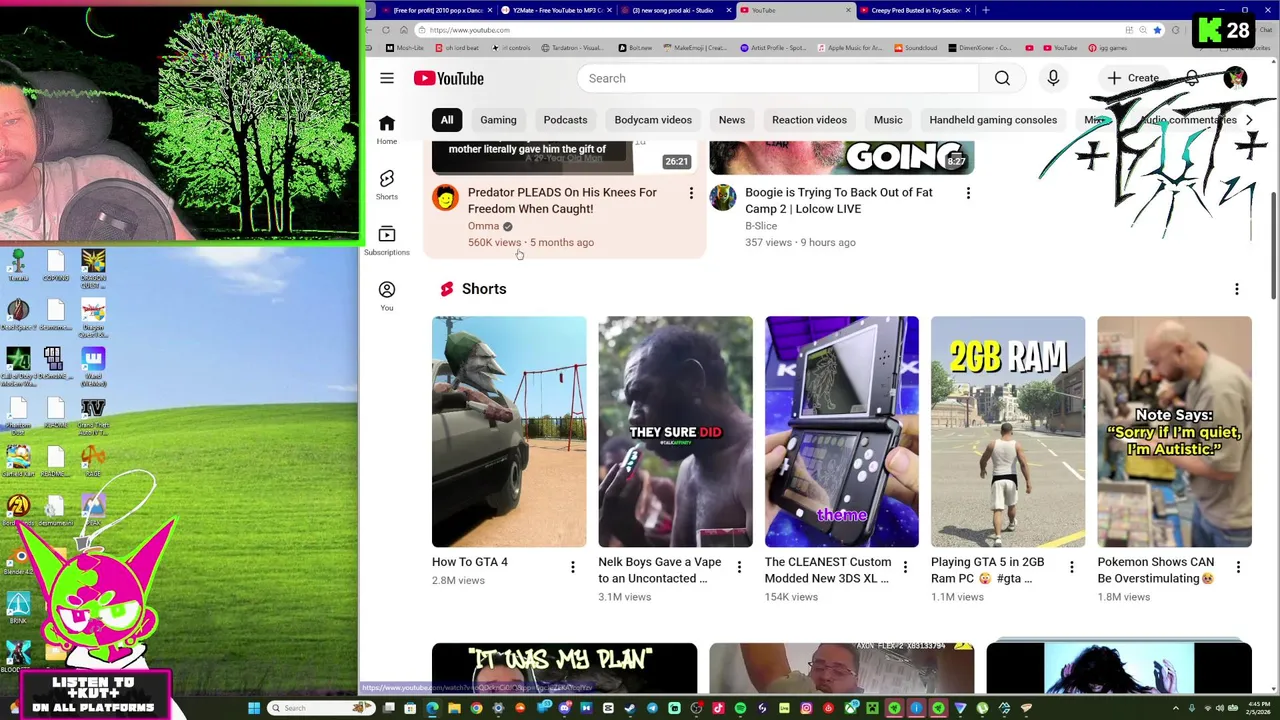Open options menu for the Boogie video
The image size is (1280, 720).
[x=968, y=193]
